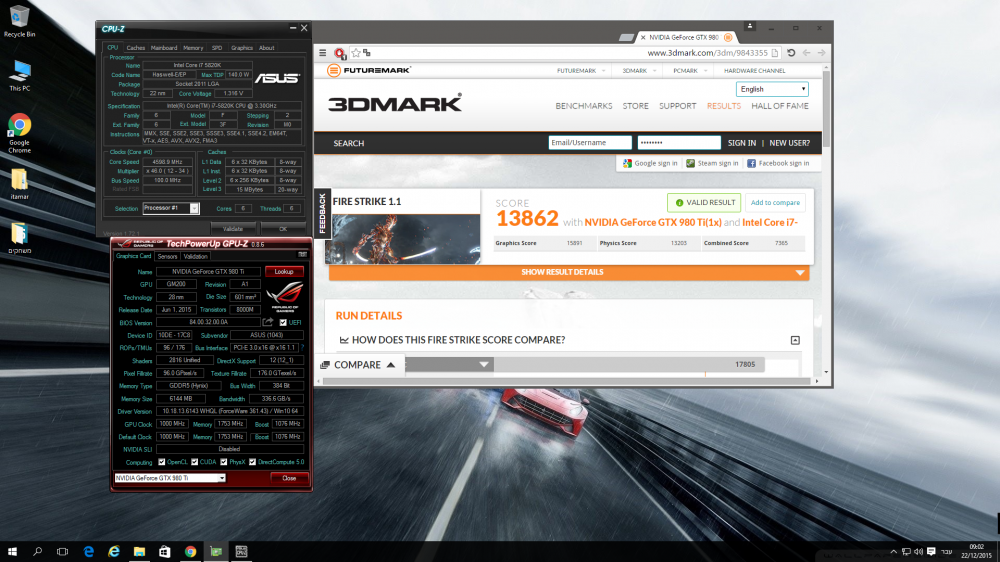Switch to the Mainboard tab in CPU-Z

pos(164,47)
